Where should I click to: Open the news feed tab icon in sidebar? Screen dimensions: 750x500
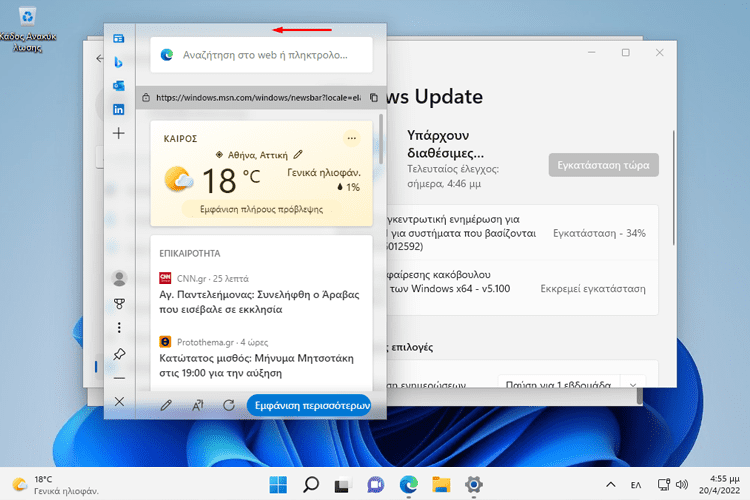pos(119,38)
